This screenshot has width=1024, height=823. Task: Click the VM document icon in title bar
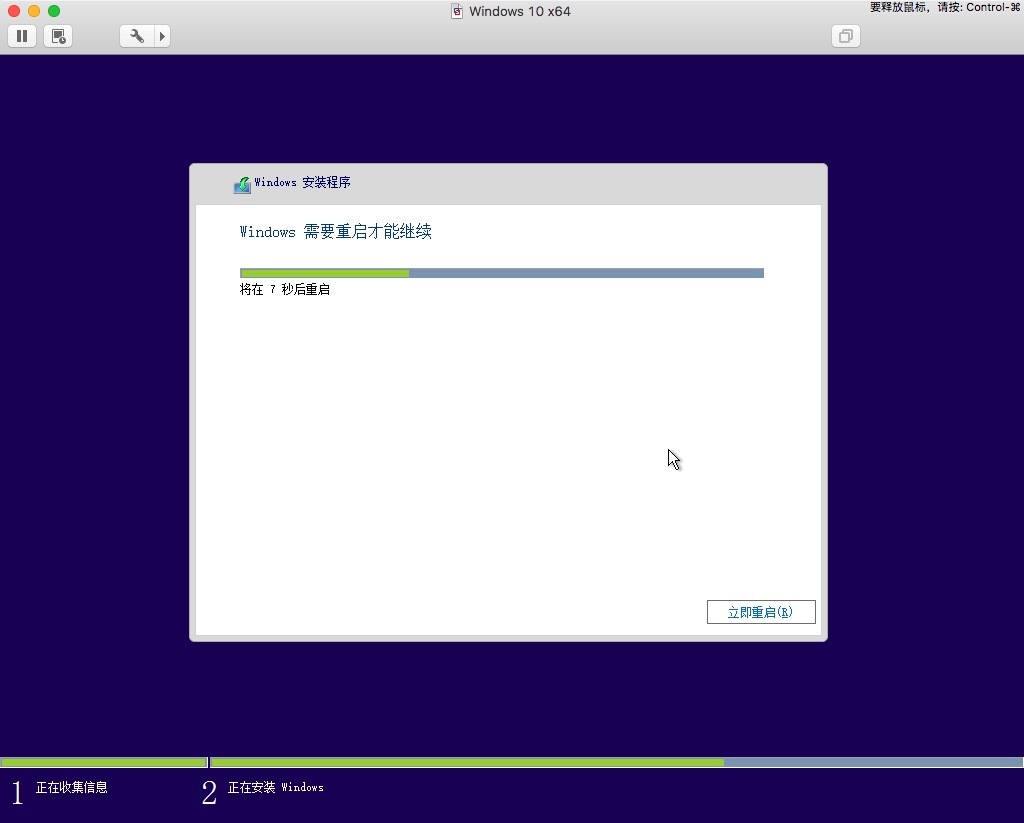click(x=457, y=11)
